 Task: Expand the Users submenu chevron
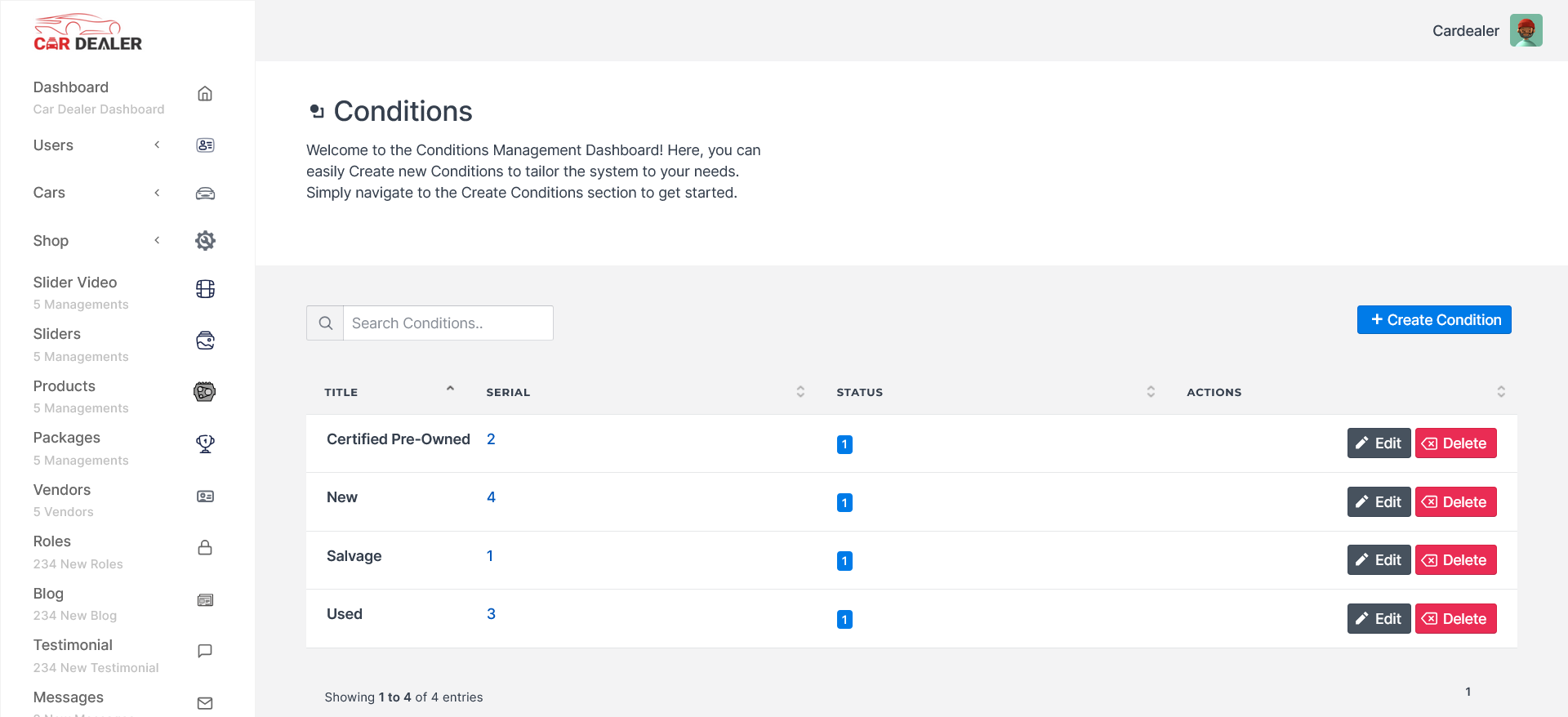[157, 145]
